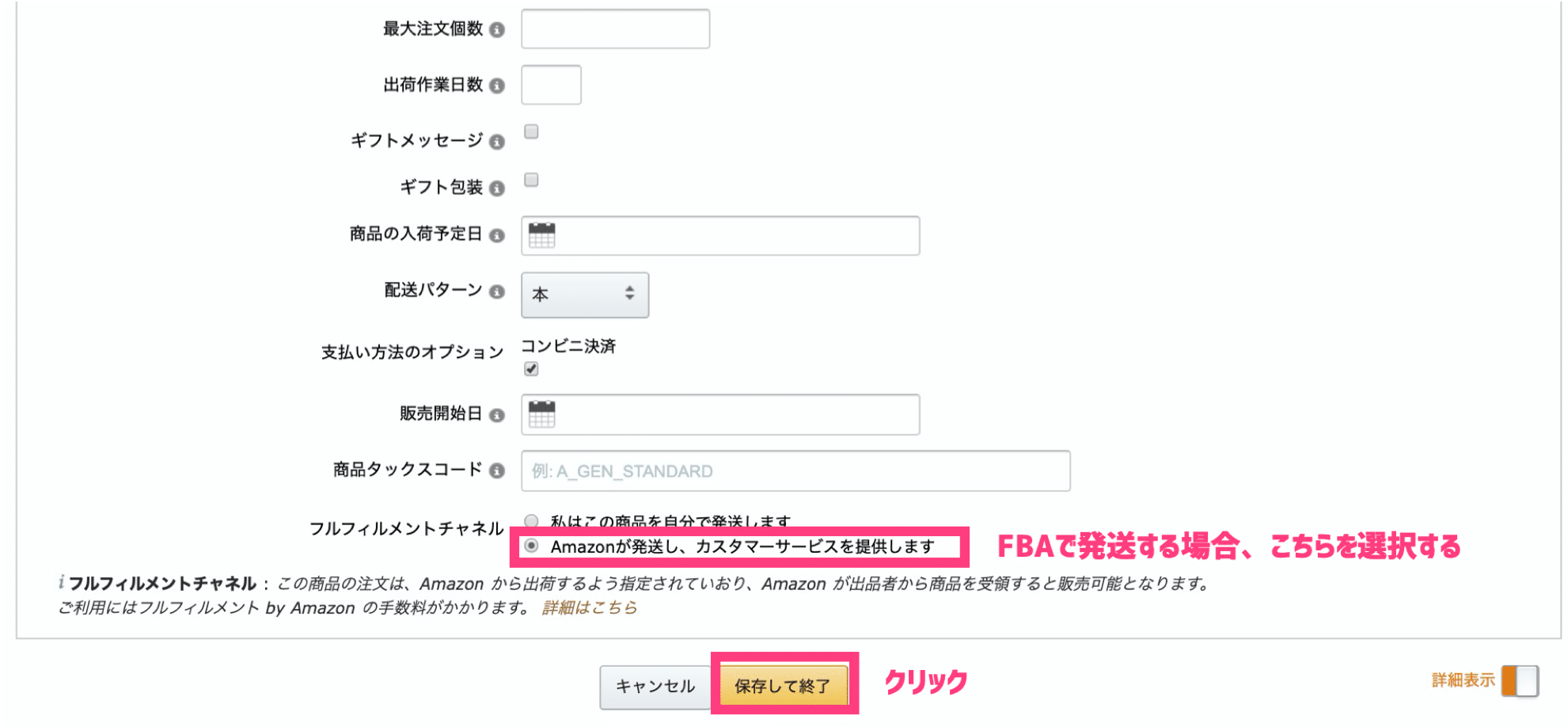Viewport: 1568px width, 727px height.
Task: Click the 商品タックスコード input field
Action: (x=795, y=471)
